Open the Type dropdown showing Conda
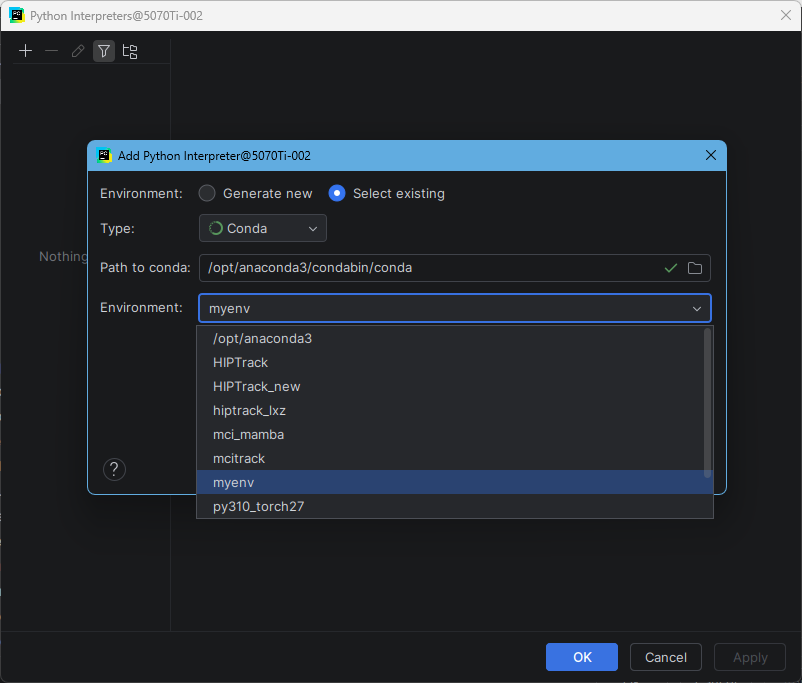Screen dimensions: 802x683 tap(263, 228)
